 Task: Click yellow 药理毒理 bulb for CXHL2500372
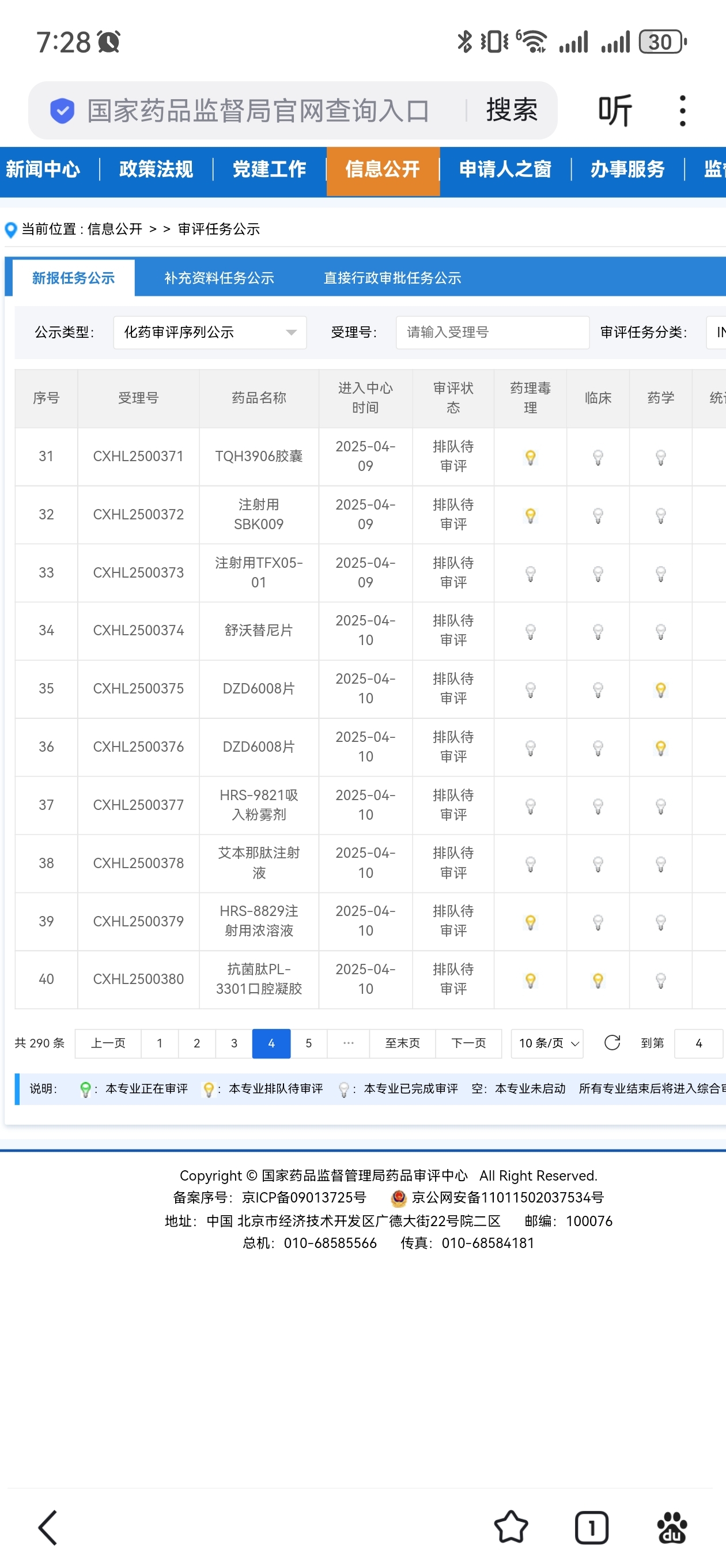point(531,515)
